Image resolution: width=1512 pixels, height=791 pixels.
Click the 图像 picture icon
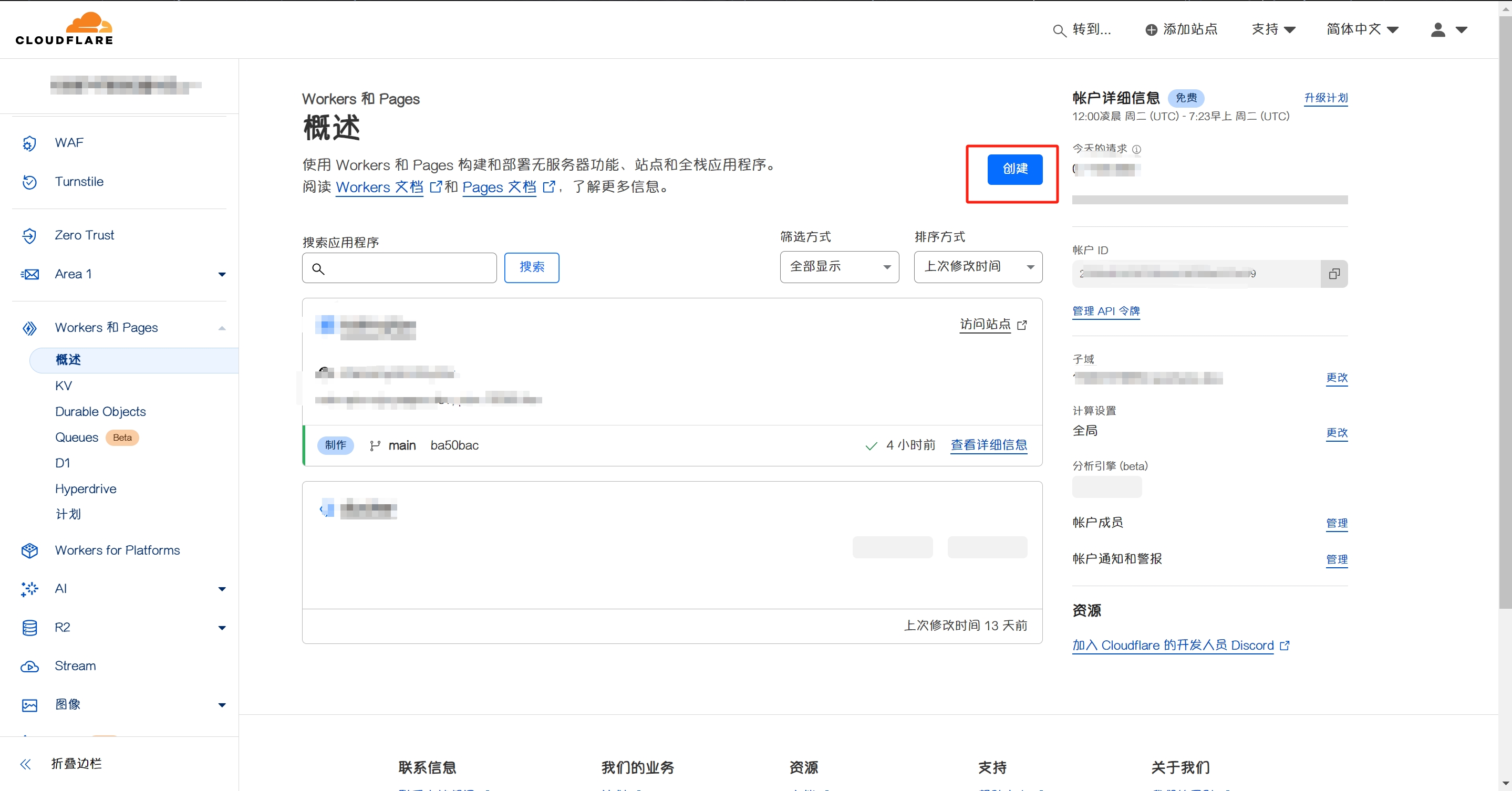pos(29,705)
